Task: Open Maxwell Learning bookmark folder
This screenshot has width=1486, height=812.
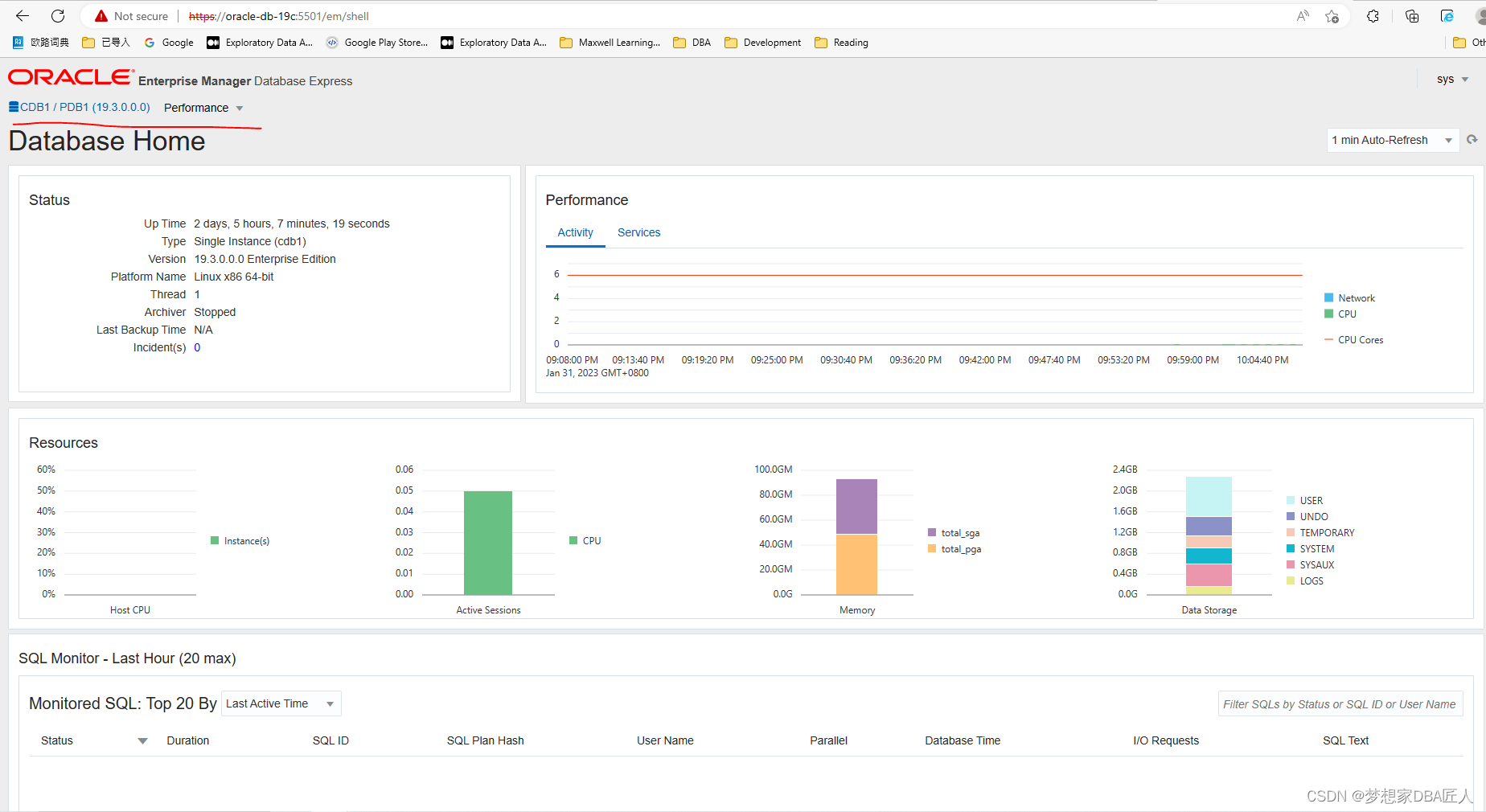Action: pyautogui.click(x=610, y=43)
